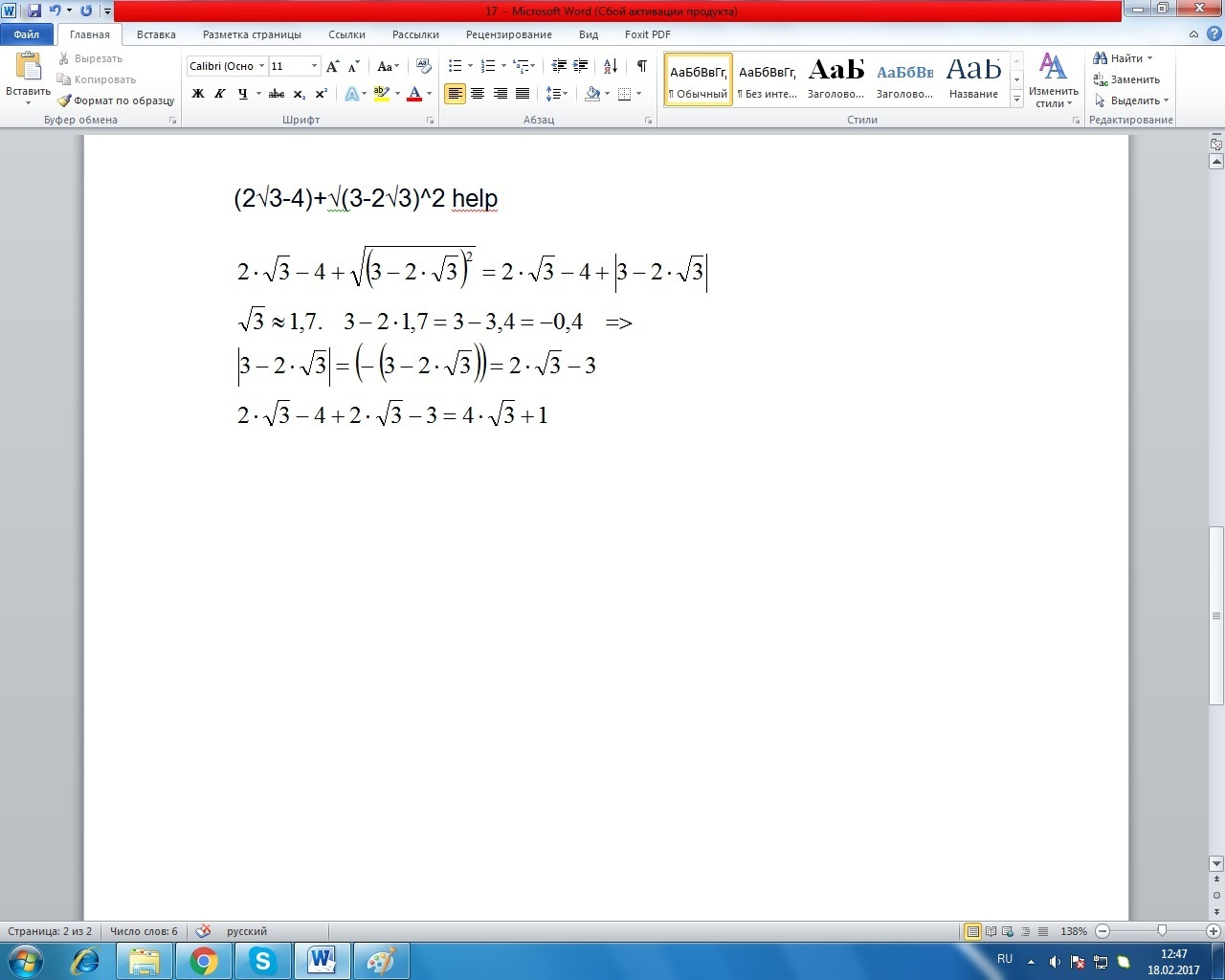Screen dimensions: 1225x980
Task: Open the Font dialog box launcher
Action: 431,121
